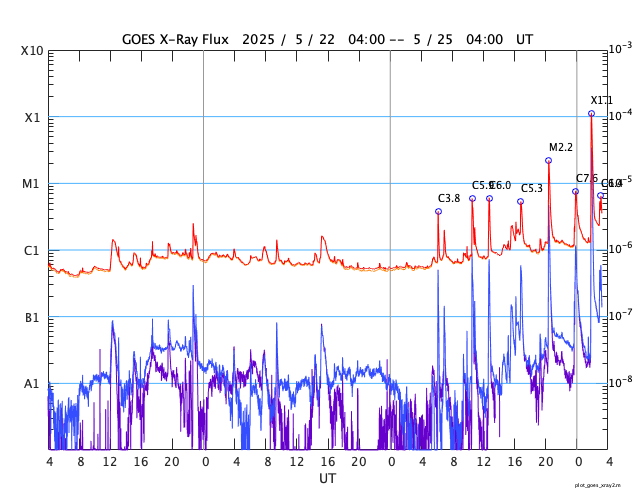Click the C3.8 flare label
This screenshot has width=640, height=500.
449,198
